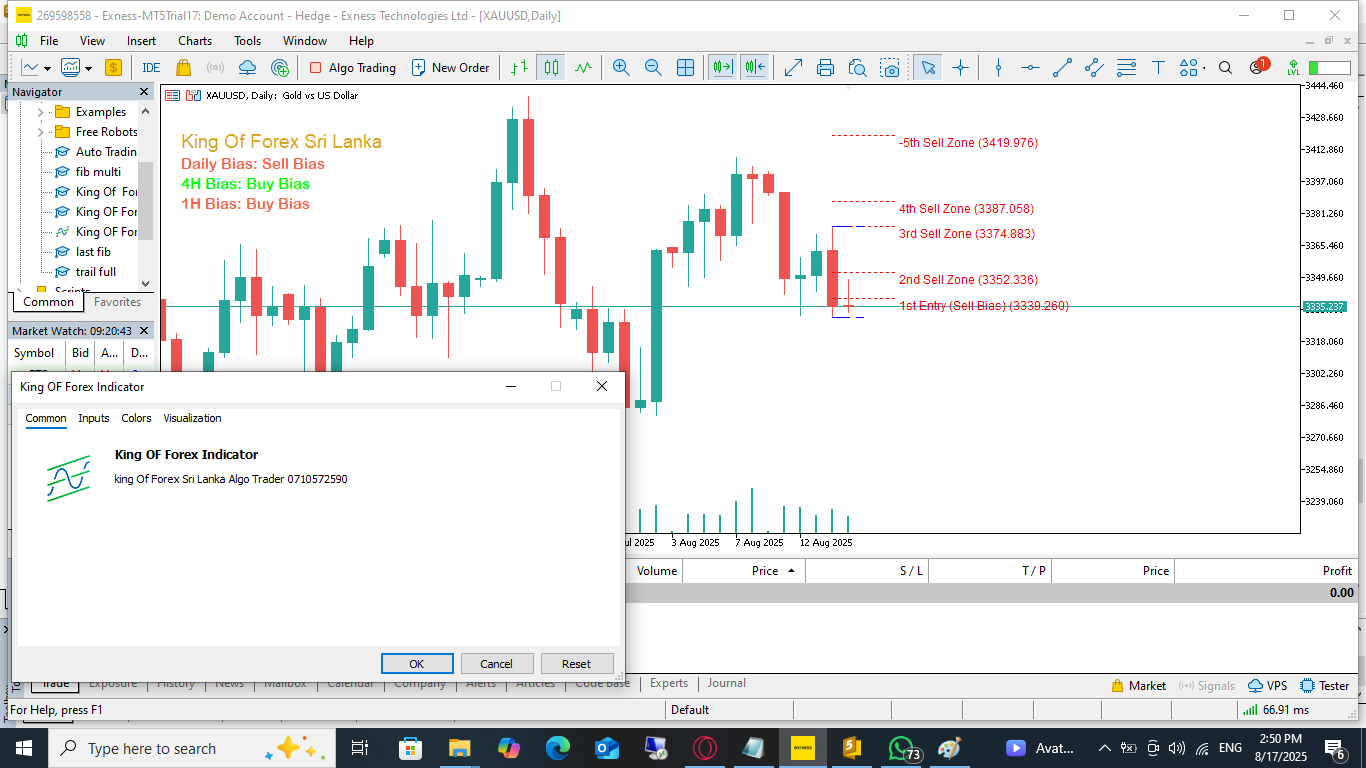The width and height of the screenshot is (1366, 768).
Task: Open the Market button in bottom bar
Action: coord(1138,686)
